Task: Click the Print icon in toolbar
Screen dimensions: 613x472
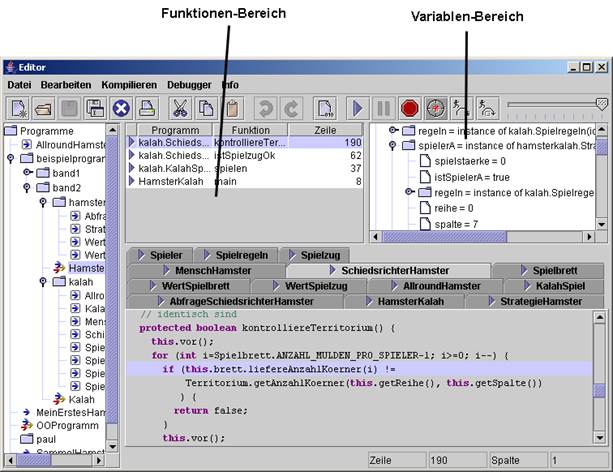Action: click(x=147, y=108)
